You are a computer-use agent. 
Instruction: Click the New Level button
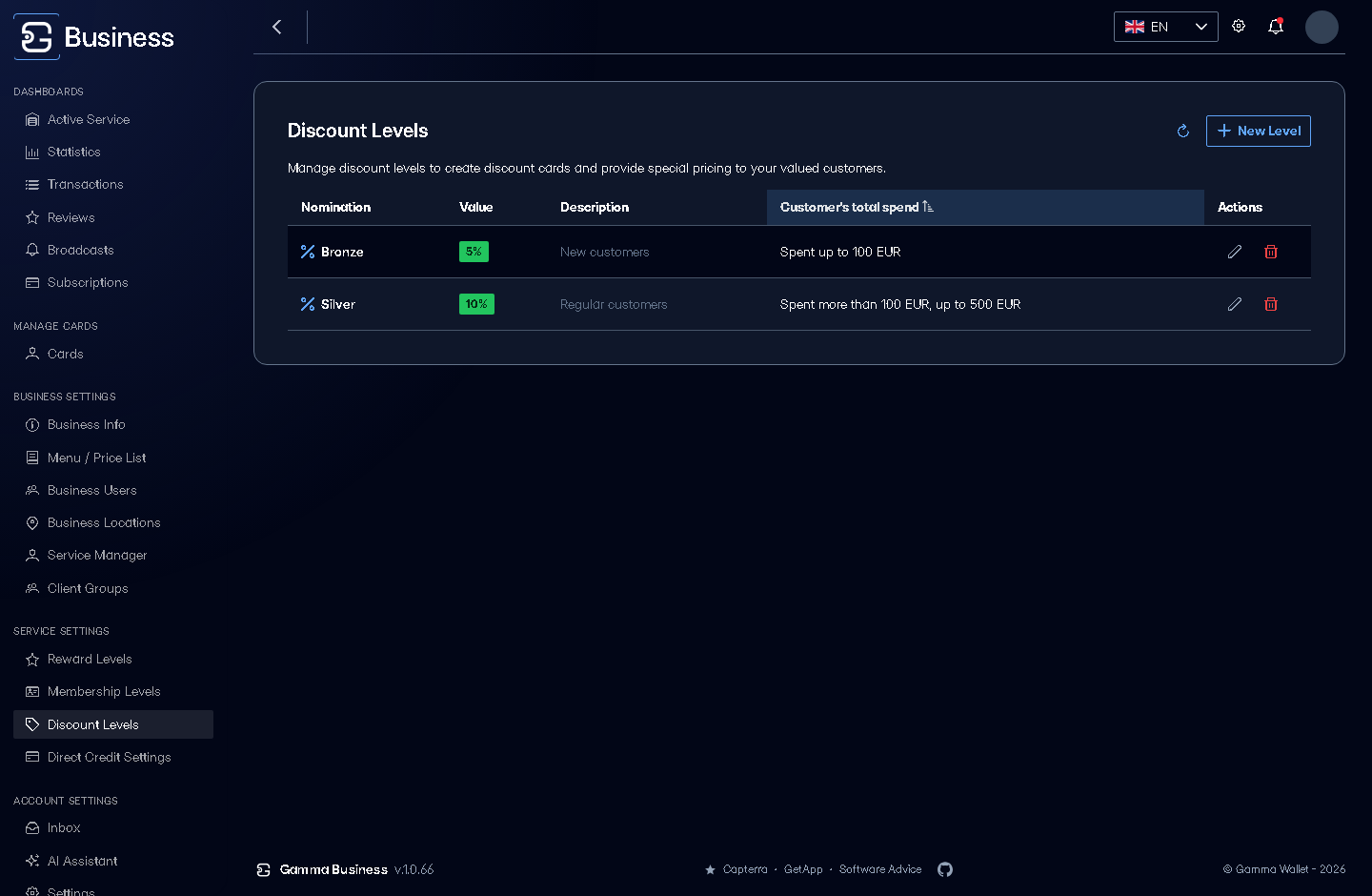click(1259, 131)
